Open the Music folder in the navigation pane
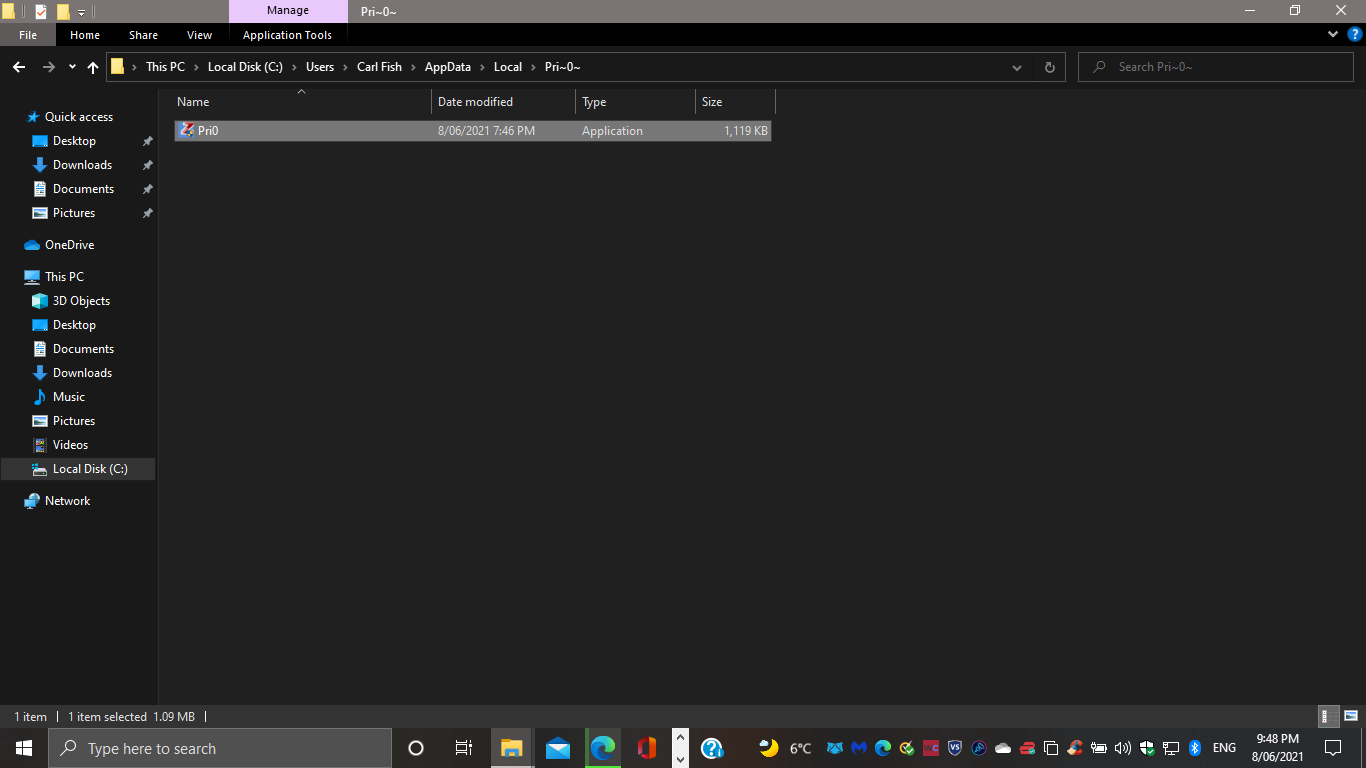 (x=69, y=397)
